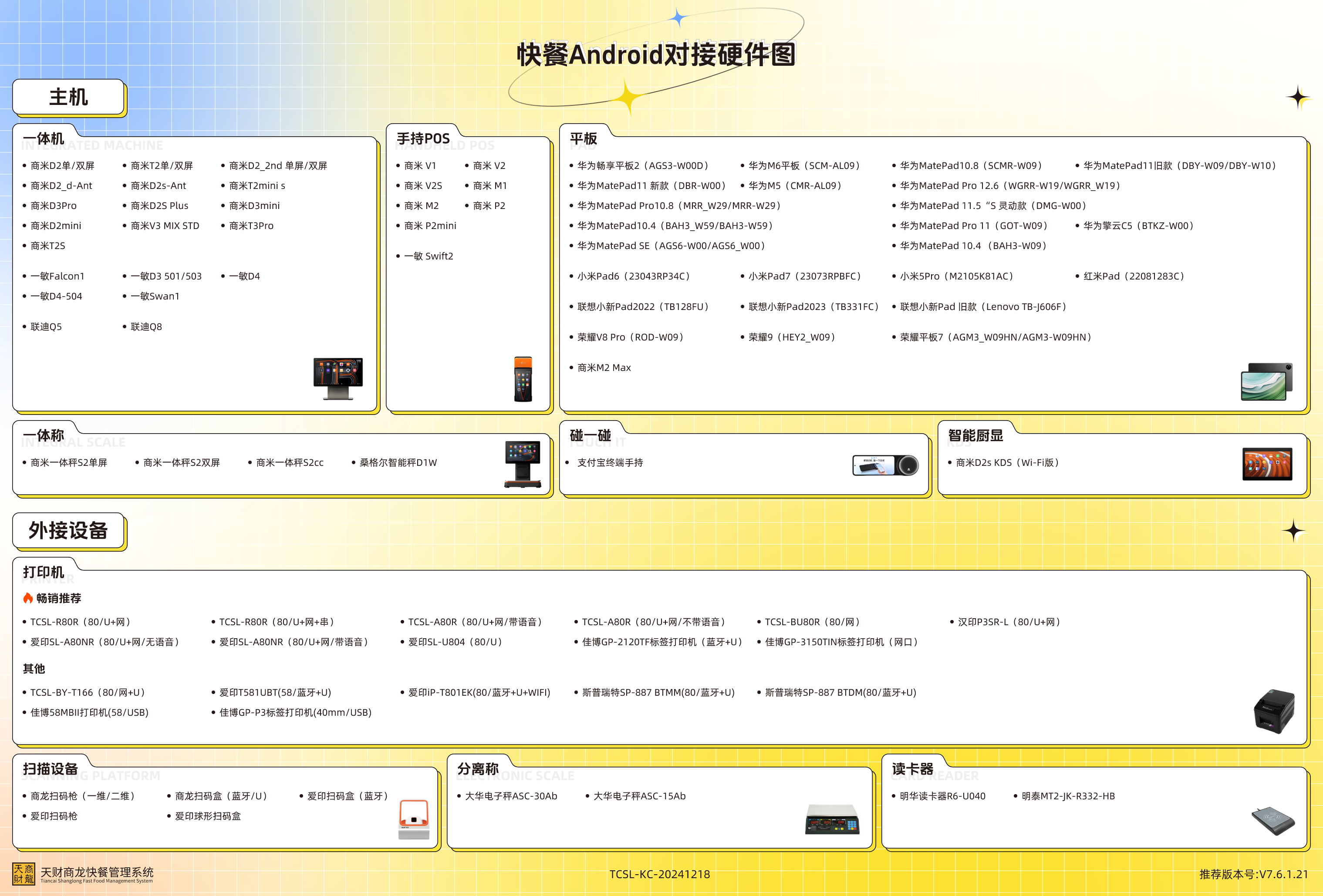Select 商米T2mini s entry
1323x896 pixels.
257,185
